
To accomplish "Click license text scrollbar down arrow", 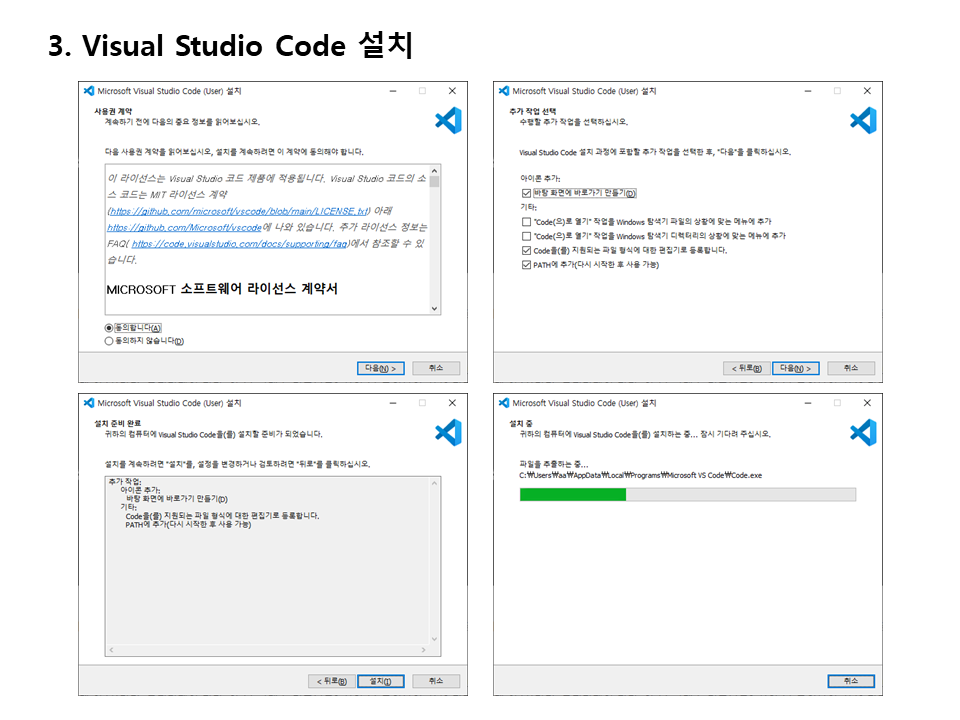I will click(x=435, y=309).
